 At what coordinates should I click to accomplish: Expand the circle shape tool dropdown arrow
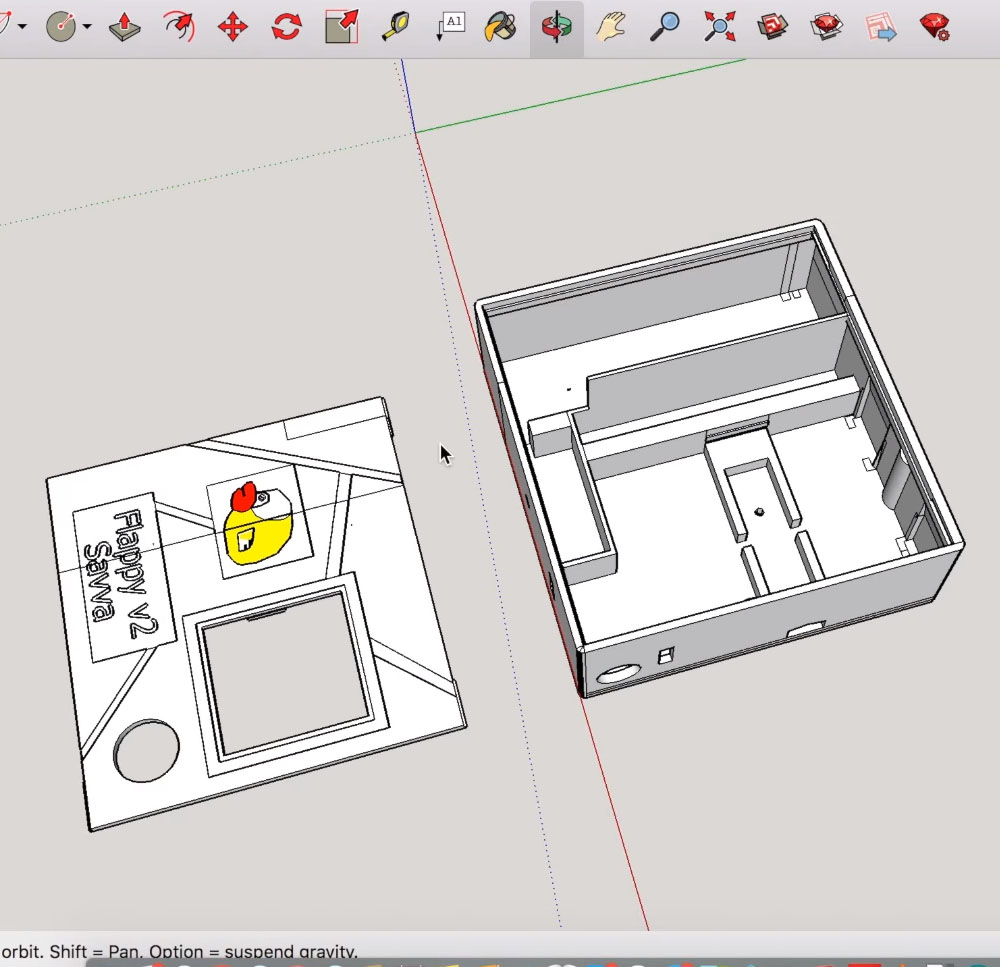87,27
